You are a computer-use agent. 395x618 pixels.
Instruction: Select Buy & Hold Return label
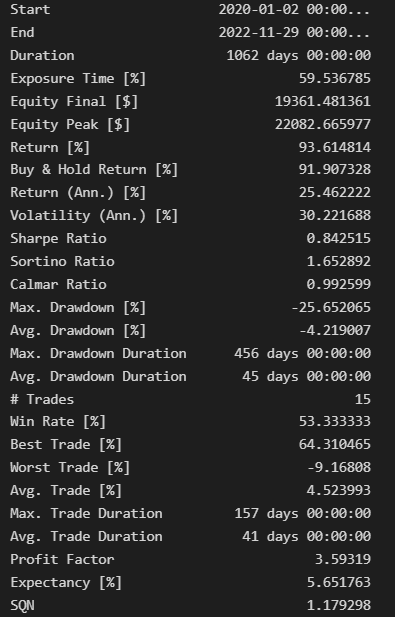click(94, 170)
